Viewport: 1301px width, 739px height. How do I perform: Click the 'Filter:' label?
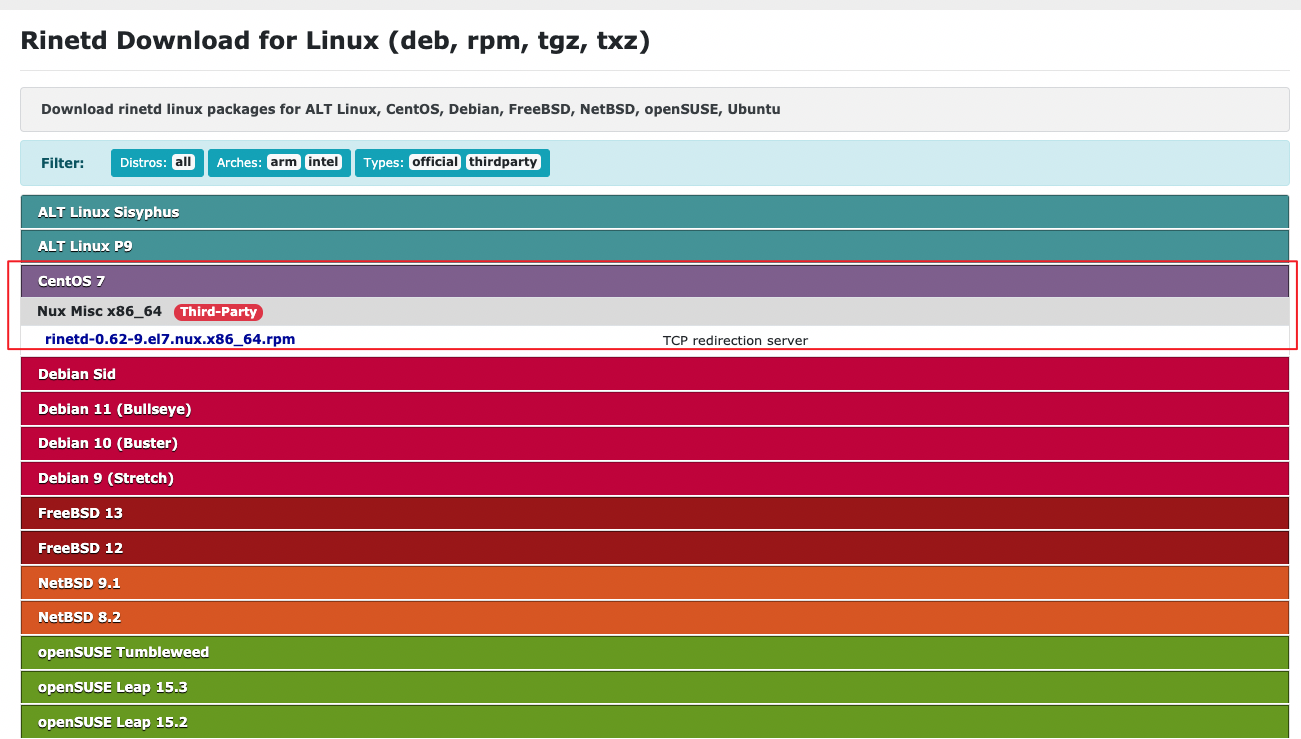63,163
